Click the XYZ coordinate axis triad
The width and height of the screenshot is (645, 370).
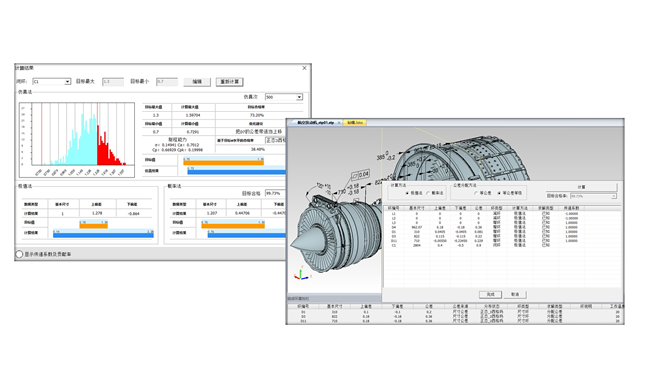[x=301, y=275]
